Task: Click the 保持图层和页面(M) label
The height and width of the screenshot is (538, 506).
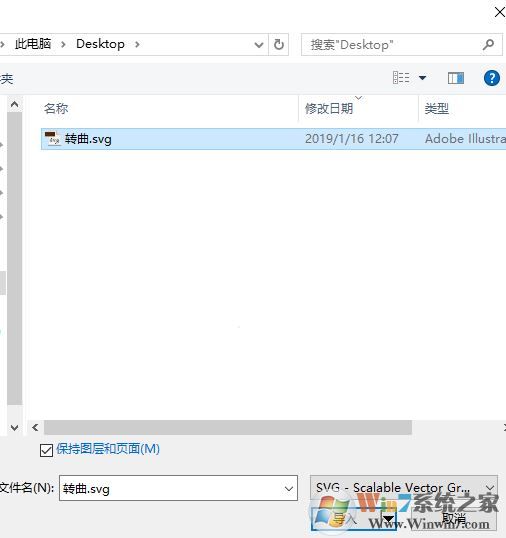Action: (108, 449)
